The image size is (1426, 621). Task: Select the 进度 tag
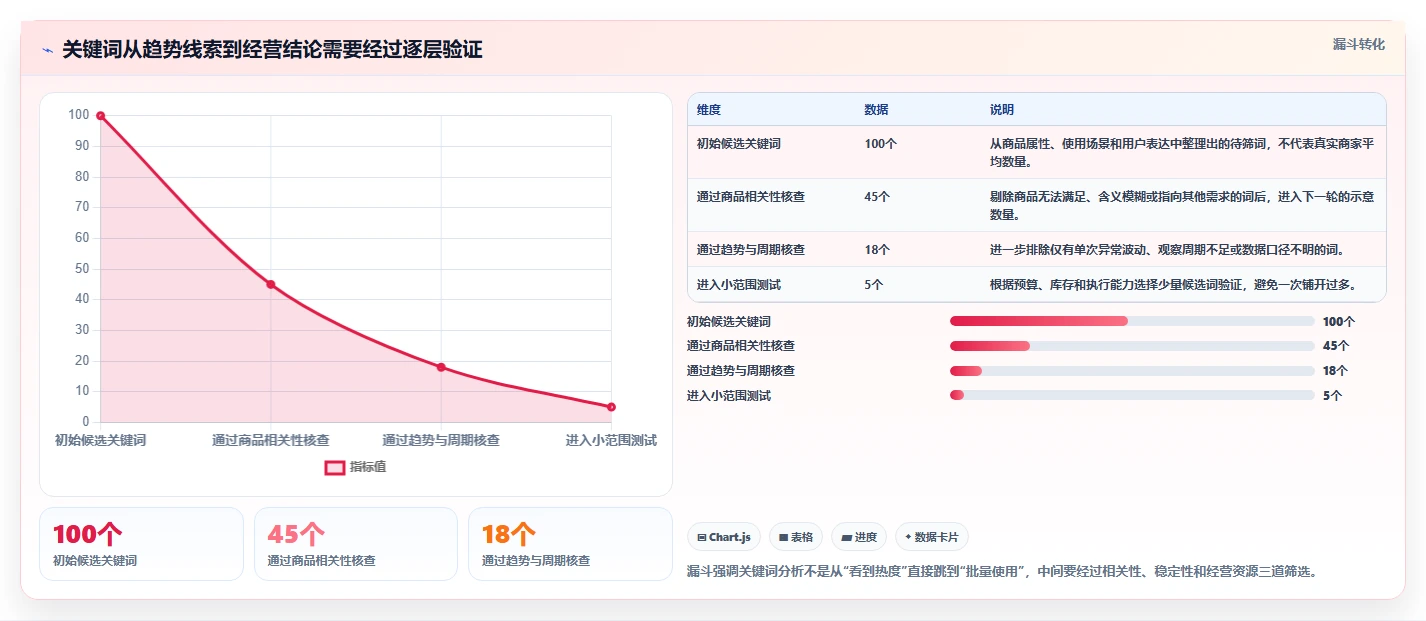(859, 537)
